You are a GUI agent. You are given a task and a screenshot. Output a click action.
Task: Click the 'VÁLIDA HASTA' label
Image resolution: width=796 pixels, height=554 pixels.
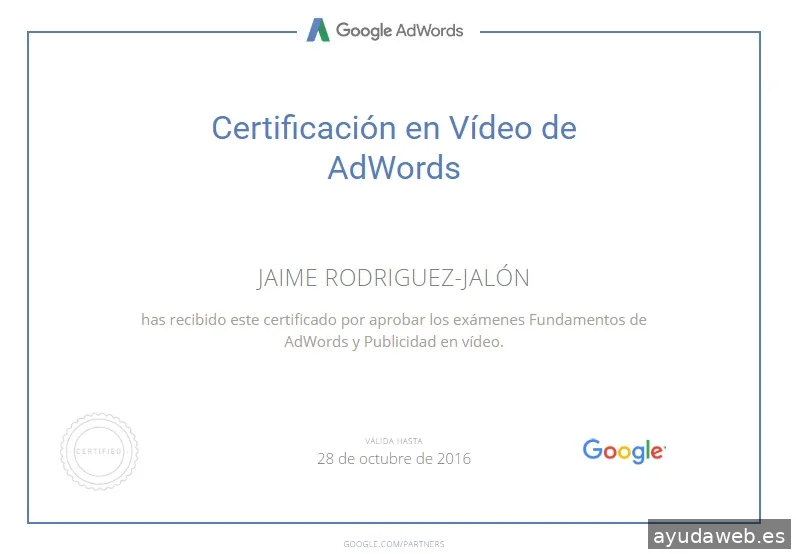coord(394,441)
